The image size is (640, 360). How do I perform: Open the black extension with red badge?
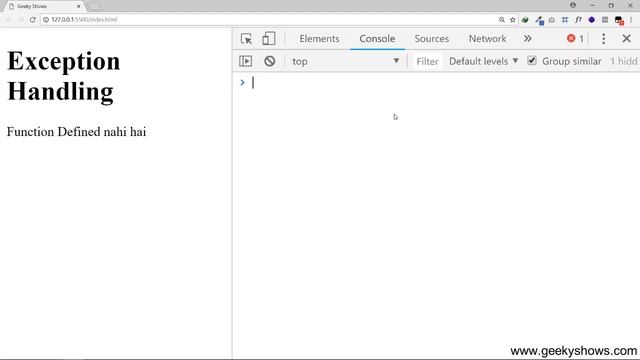tap(619, 20)
